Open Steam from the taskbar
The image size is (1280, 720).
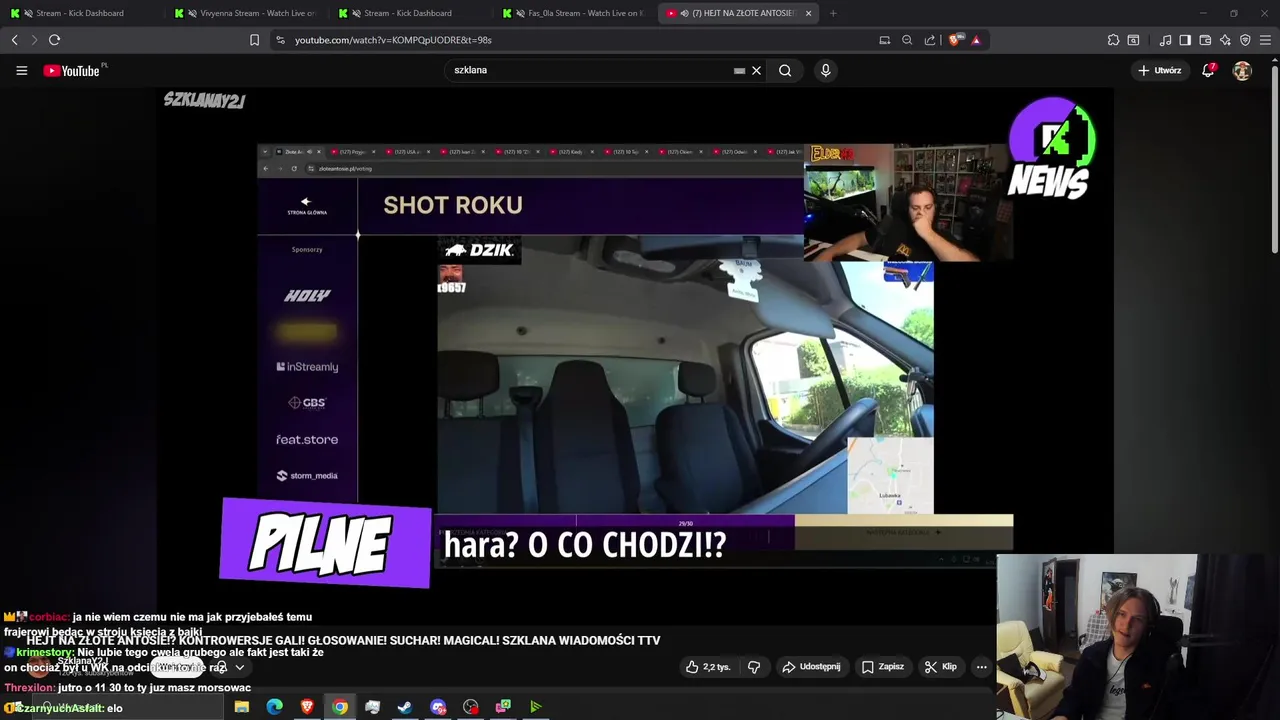tap(405, 707)
